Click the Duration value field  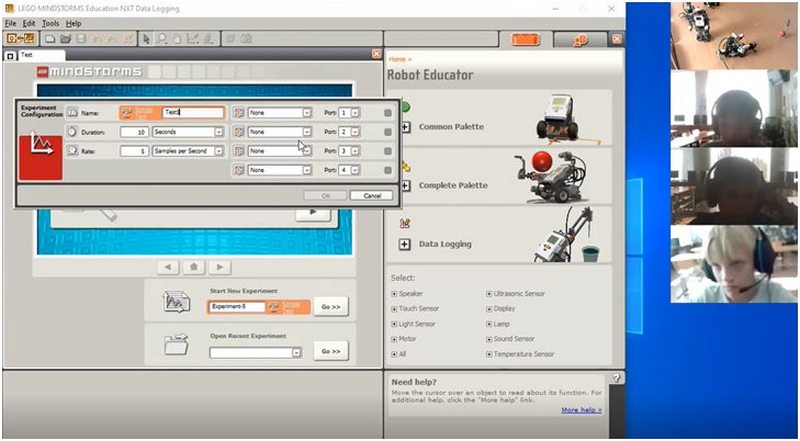click(135, 132)
